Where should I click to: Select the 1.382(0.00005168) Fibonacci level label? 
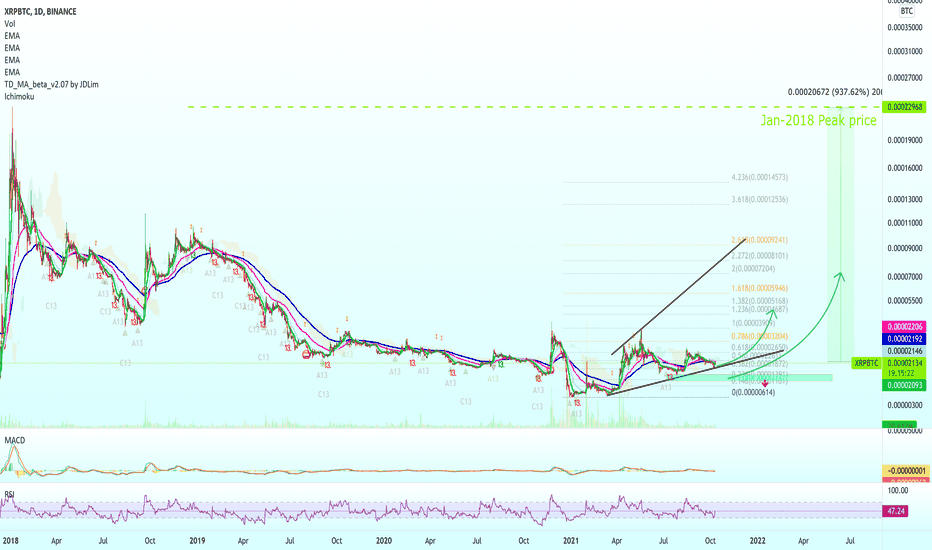pos(760,301)
